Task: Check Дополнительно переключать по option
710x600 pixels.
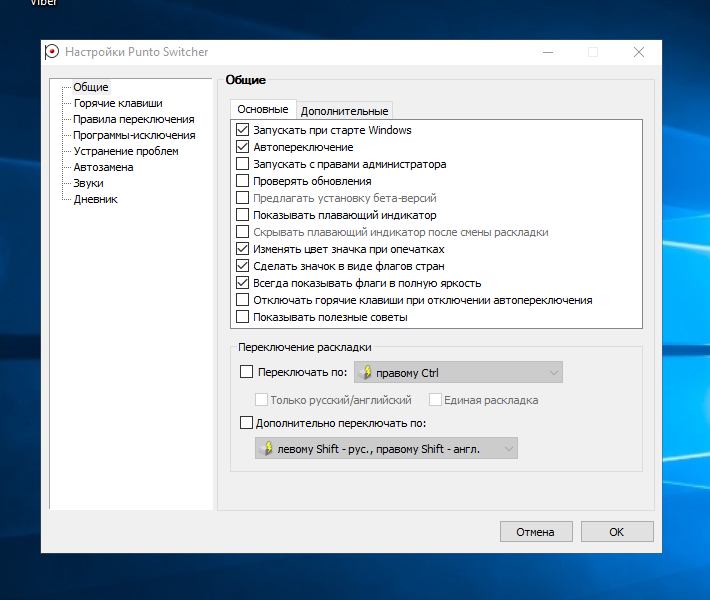Action: (246, 422)
